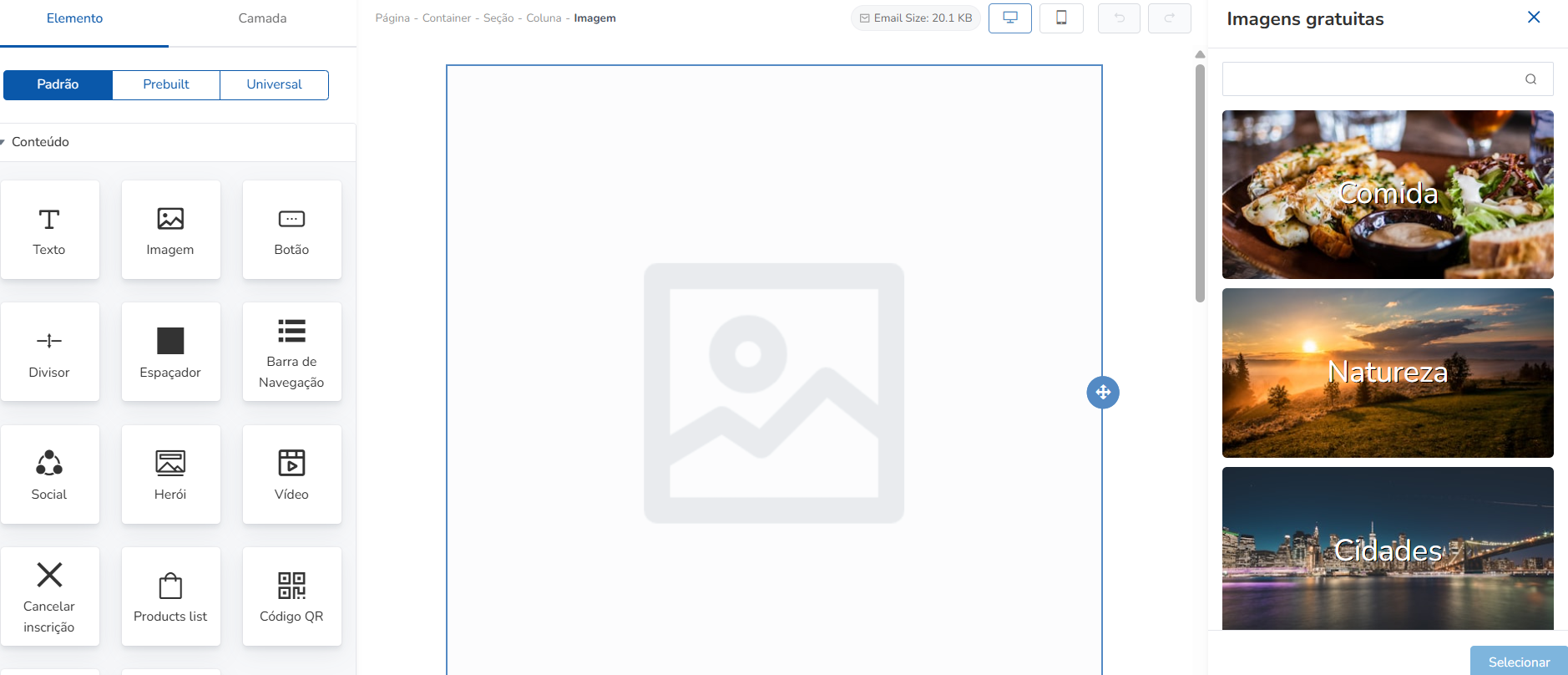Go to Coluna in breadcrumb
1568x675 pixels.
(x=544, y=18)
